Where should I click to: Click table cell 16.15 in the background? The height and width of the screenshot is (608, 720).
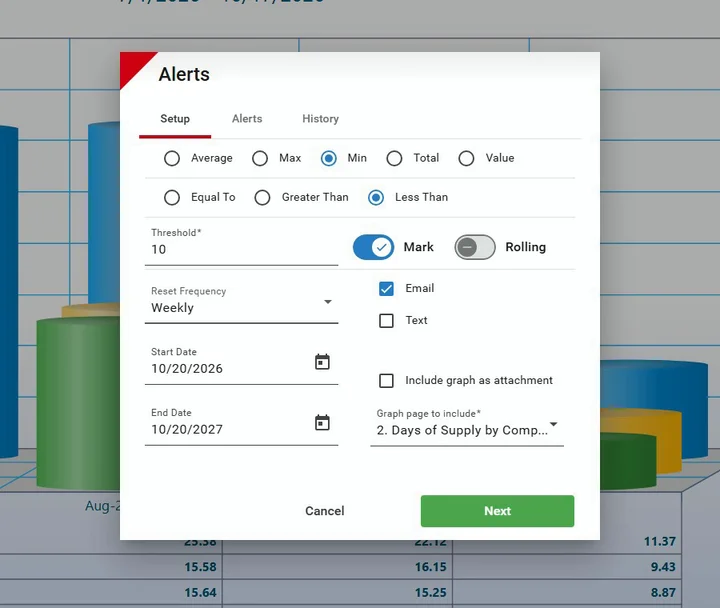click(x=430, y=567)
